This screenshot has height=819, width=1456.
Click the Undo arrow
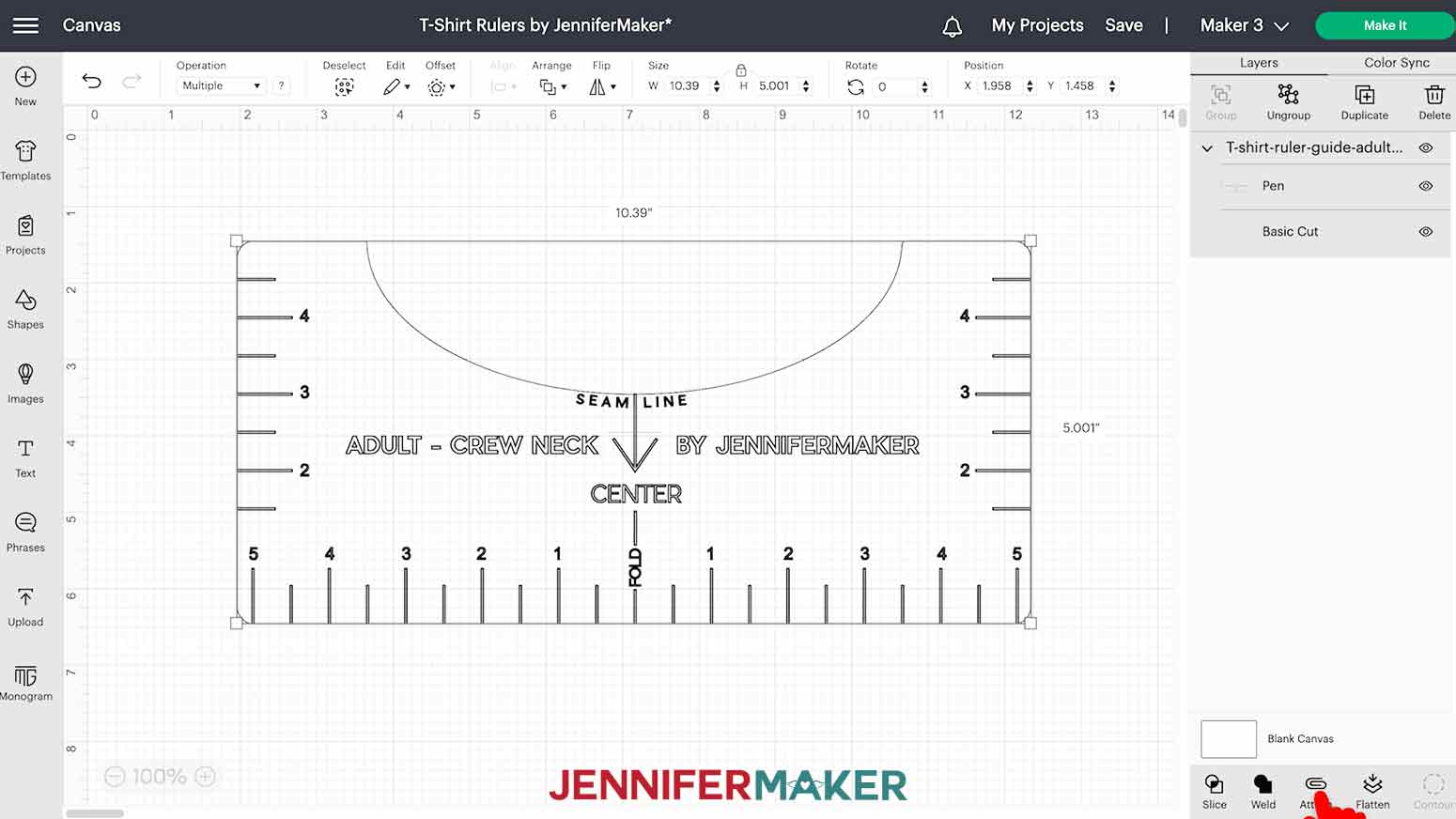tap(91, 81)
